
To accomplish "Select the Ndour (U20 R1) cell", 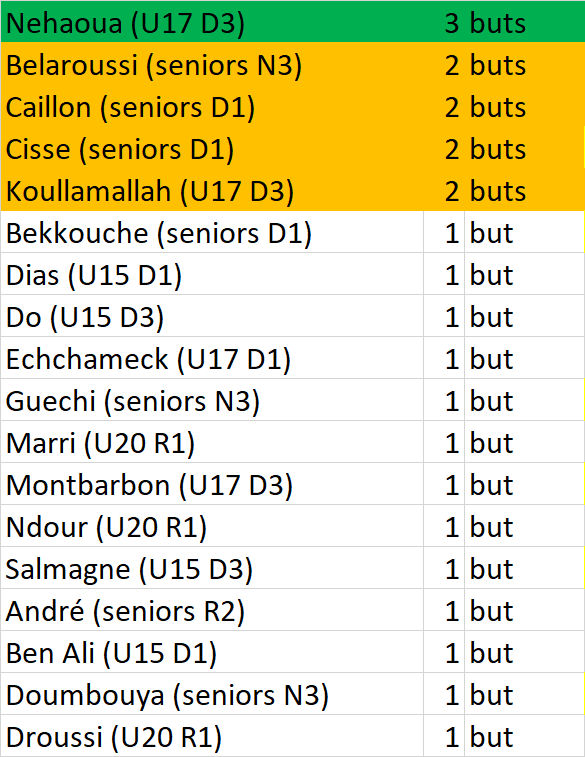I will click(212, 526).
